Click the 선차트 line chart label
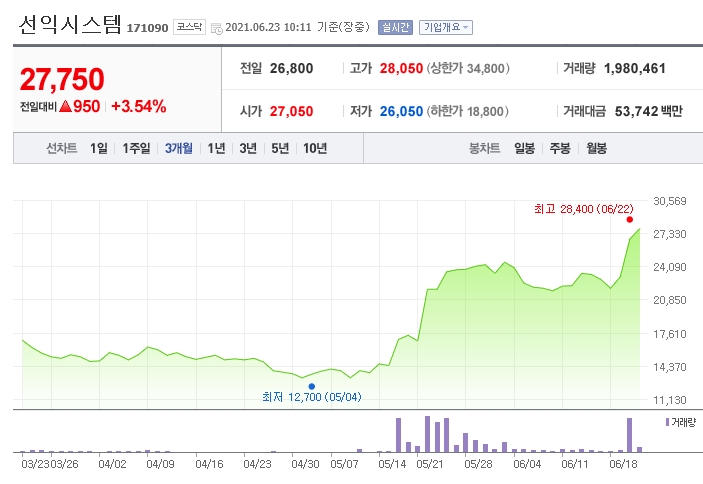Viewport: 703px width, 484px height. [x=62, y=148]
